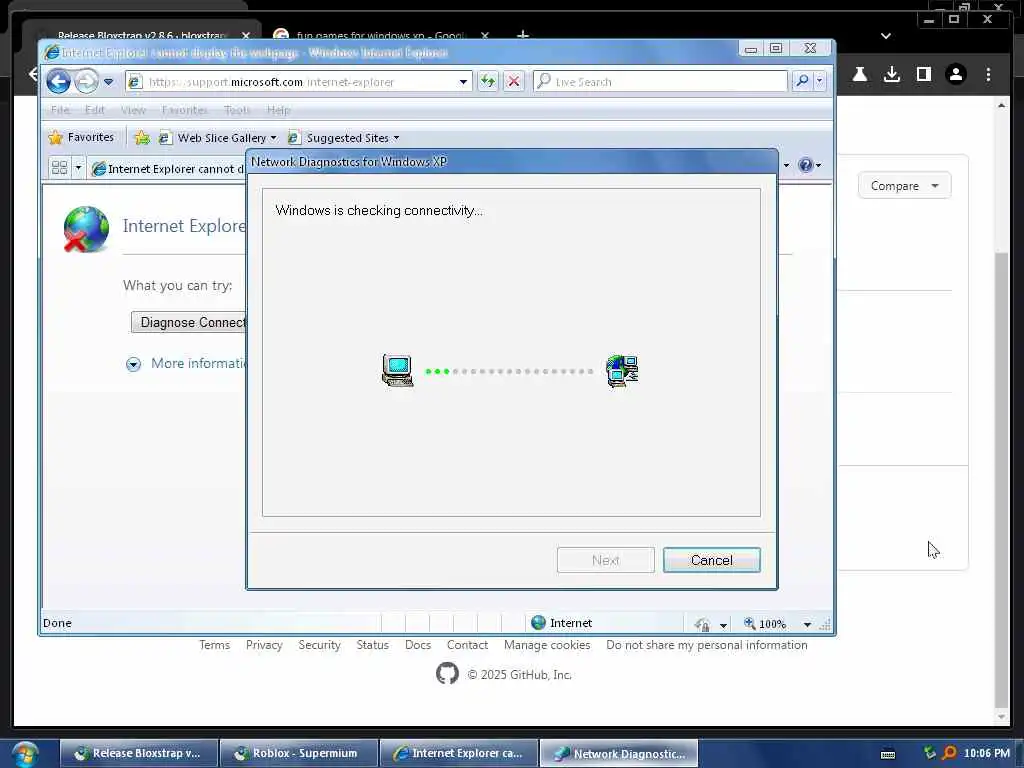
Task: Open Compare dropdown in the Supermium GitHub page
Action: click(x=904, y=186)
